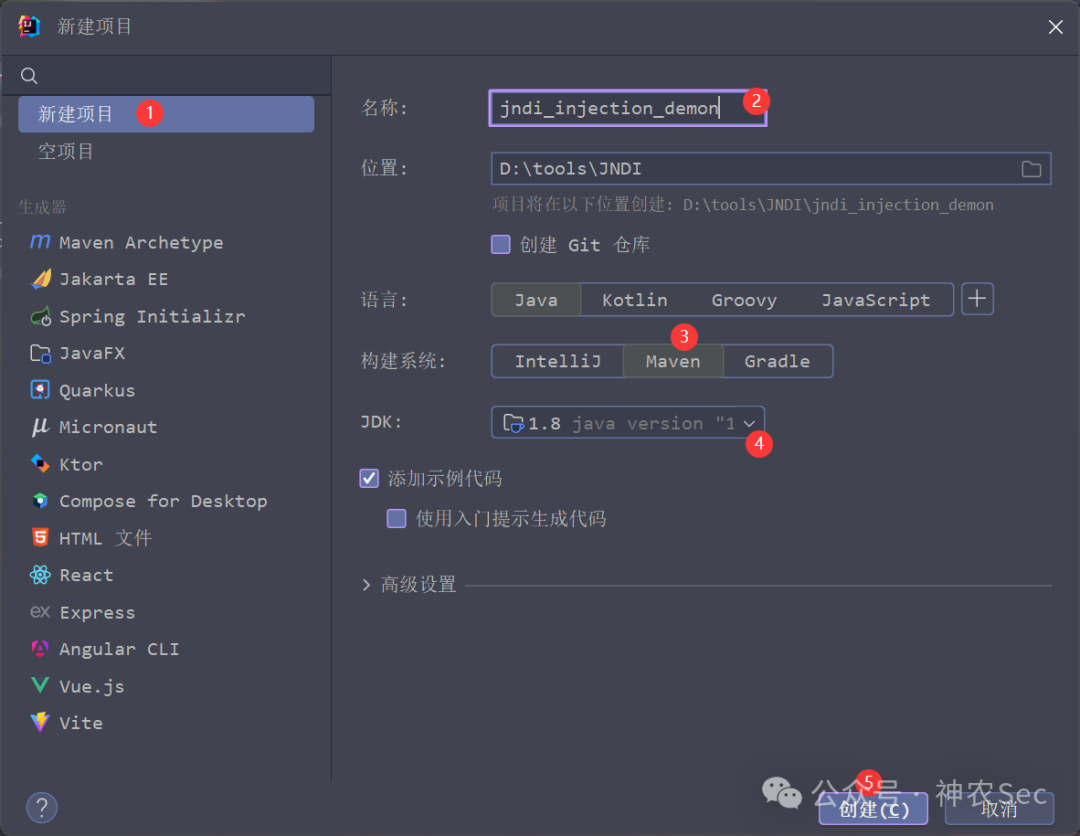Click the 创建(C) create button

coord(873,809)
